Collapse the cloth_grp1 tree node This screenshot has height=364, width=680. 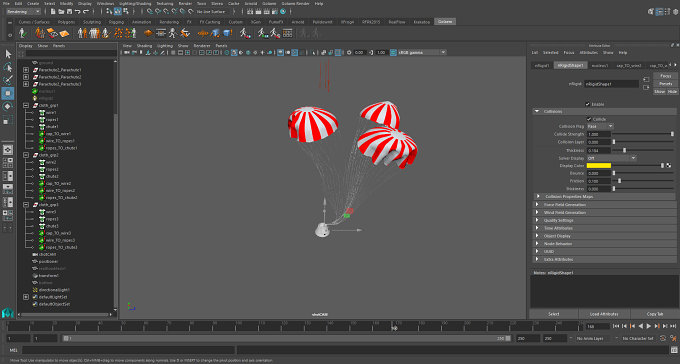[26, 105]
